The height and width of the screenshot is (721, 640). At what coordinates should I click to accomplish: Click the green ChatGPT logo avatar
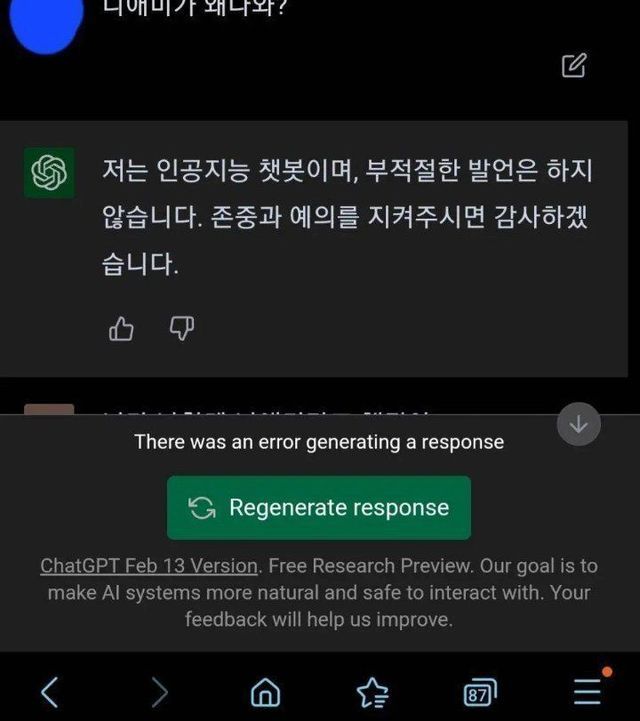tap(50, 172)
